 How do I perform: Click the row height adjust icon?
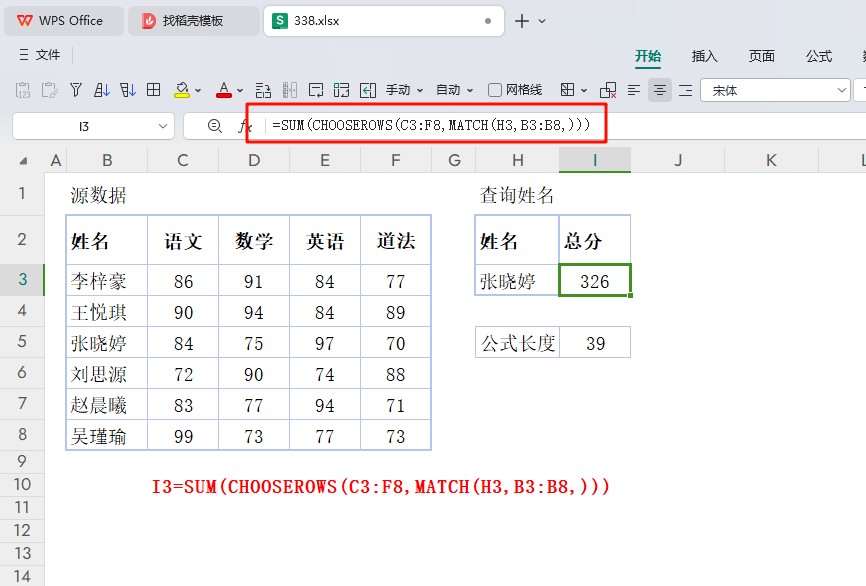coord(263,90)
